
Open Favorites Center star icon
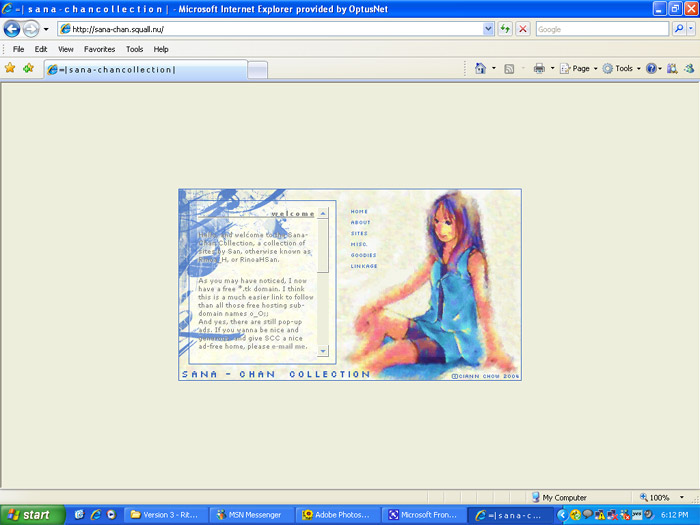coord(10,68)
